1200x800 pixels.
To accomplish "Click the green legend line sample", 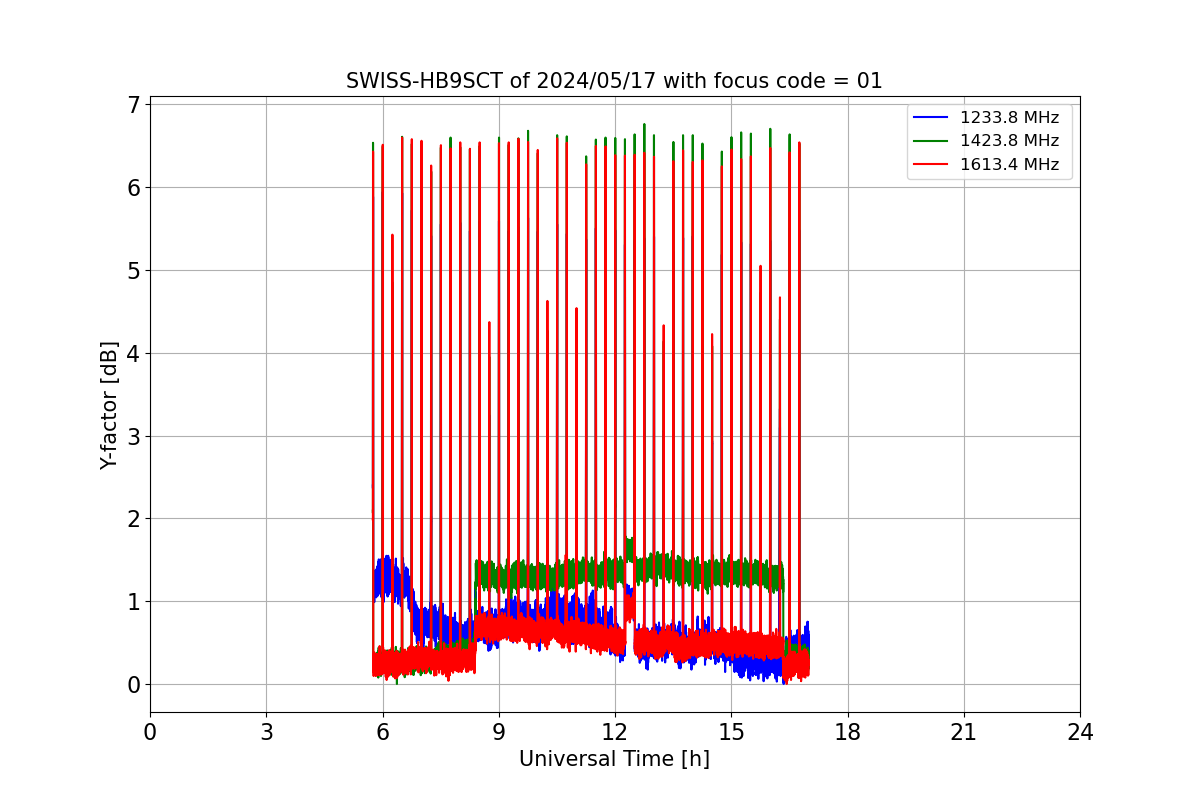I will click(x=932, y=141).
